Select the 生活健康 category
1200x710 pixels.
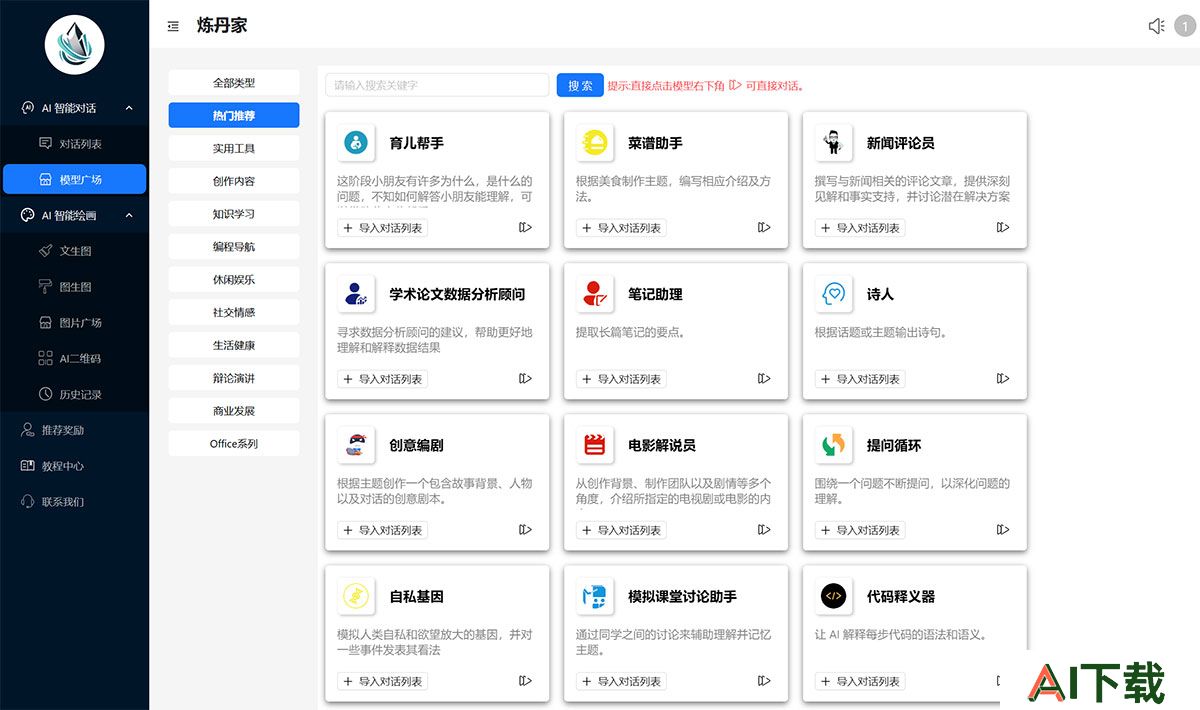pos(234,345)
